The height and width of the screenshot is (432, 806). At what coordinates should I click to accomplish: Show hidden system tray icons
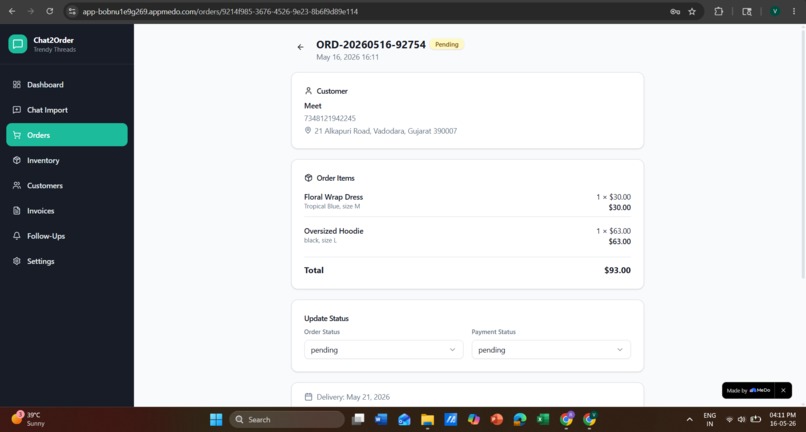689,420
